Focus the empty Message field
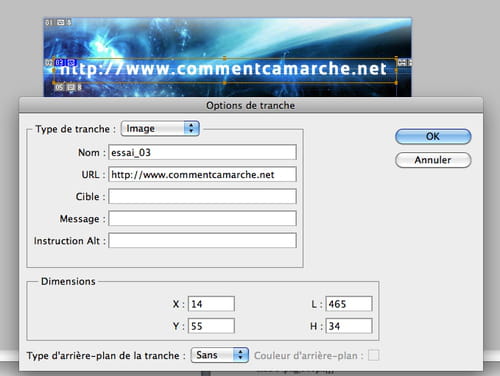This screenshot has height=376, width=500. point(202,219)
